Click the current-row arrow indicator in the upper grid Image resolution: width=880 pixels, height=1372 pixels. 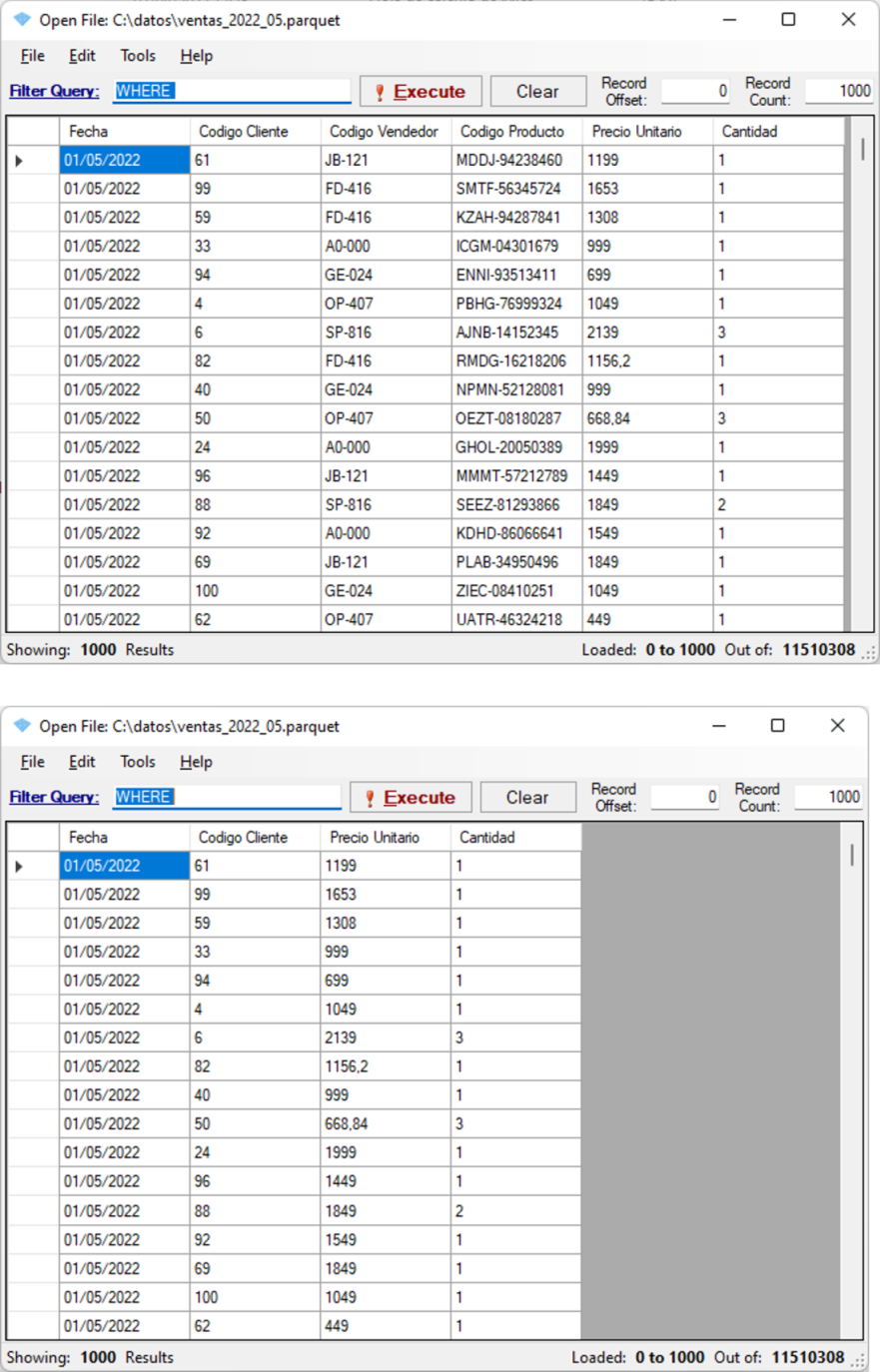(19, 161)
